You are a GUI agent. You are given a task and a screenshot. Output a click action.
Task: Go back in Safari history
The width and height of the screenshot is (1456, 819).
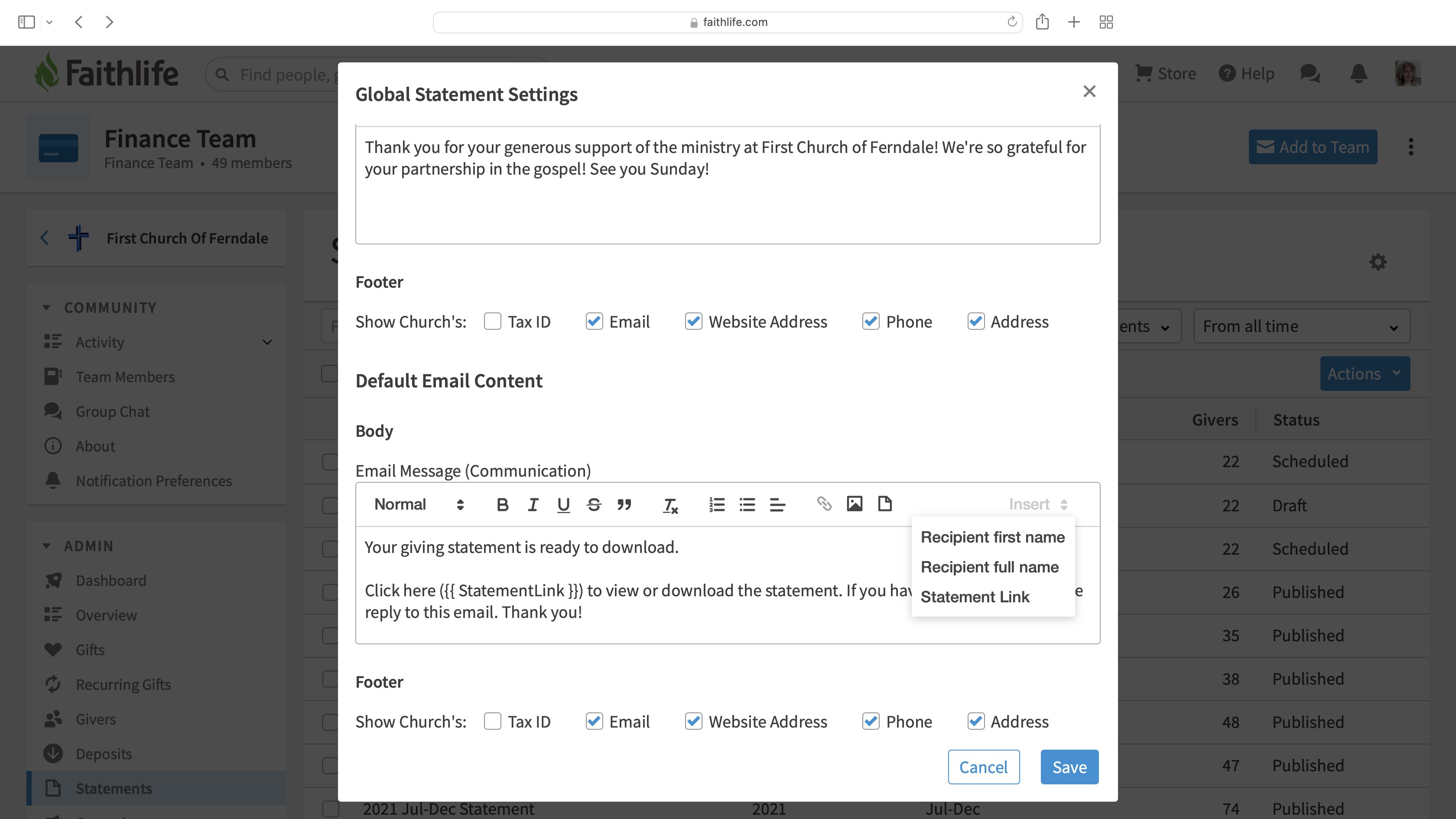(78, 22)
